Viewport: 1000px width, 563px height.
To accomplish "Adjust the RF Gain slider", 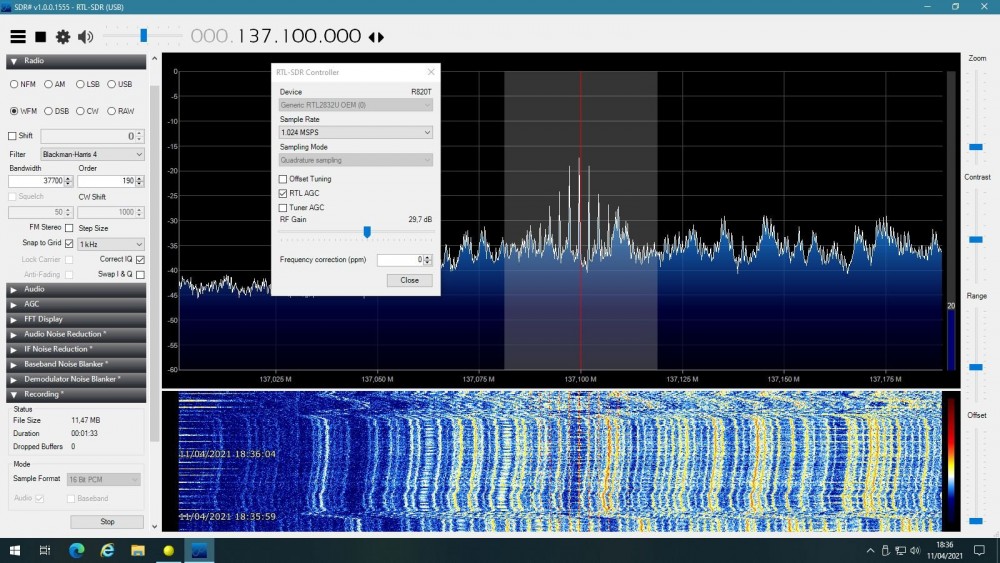I will pyautogui.click(x=367, y=232).
